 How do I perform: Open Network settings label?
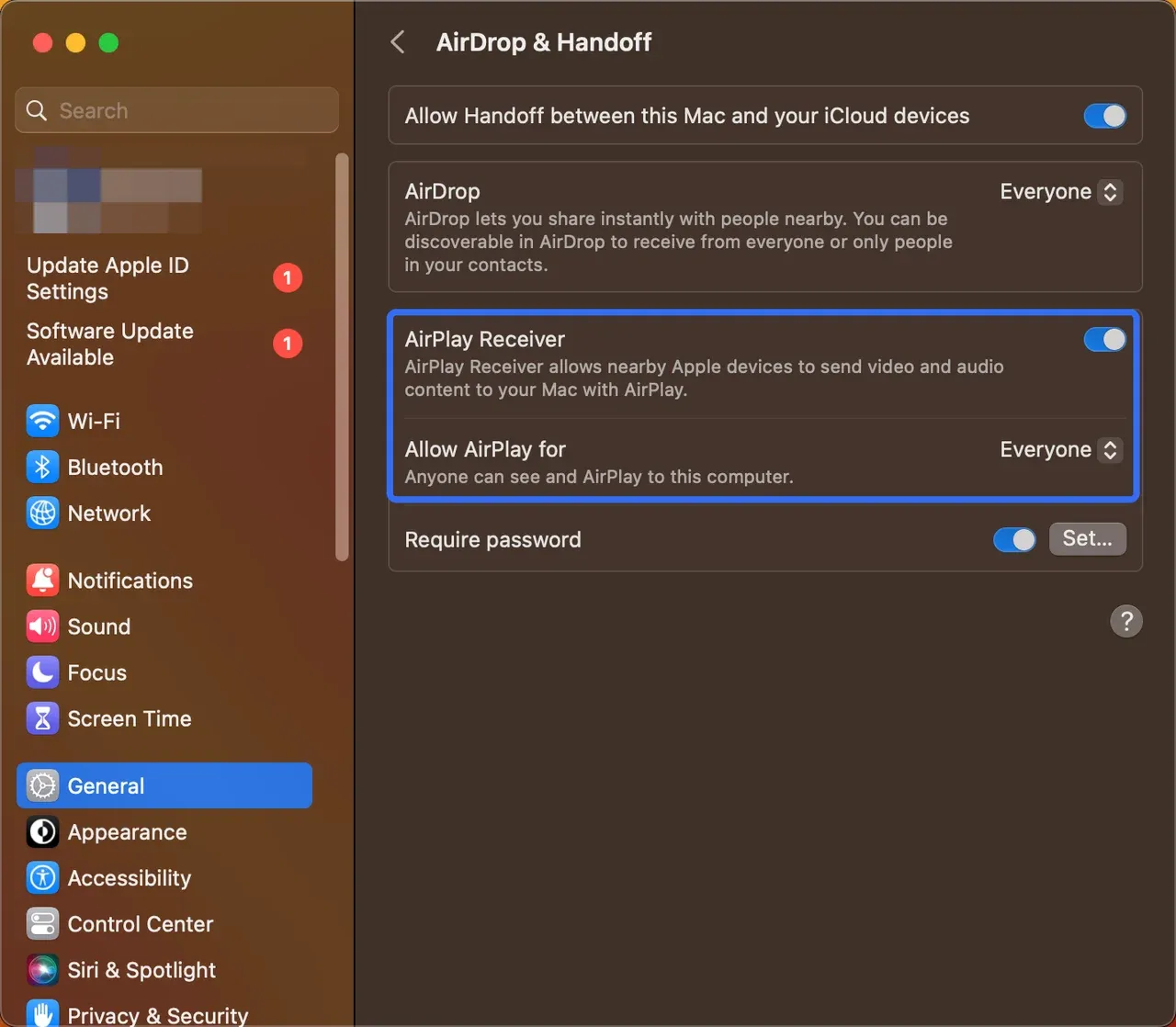[109, 513]
